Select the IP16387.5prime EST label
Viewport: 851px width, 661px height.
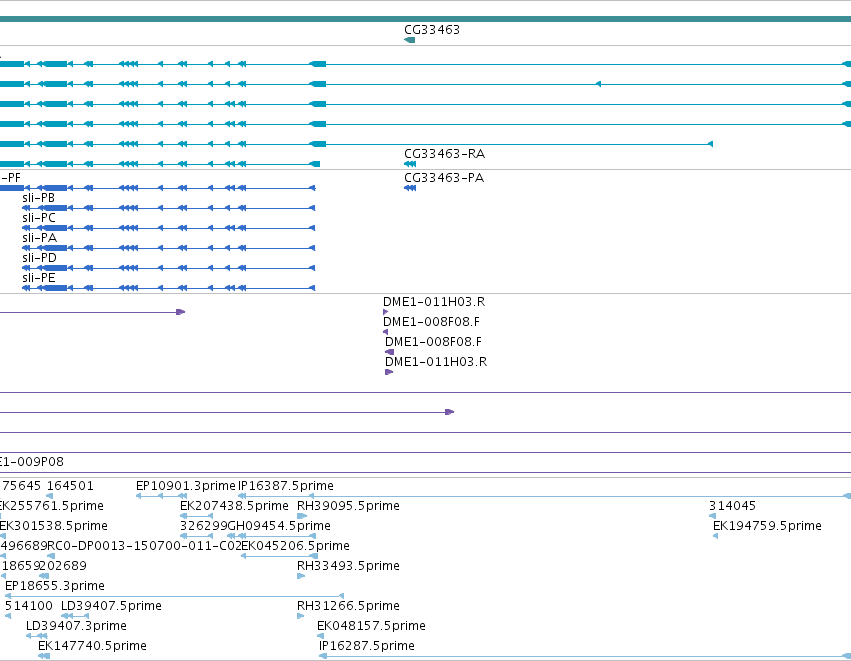[x=286, y=486]
